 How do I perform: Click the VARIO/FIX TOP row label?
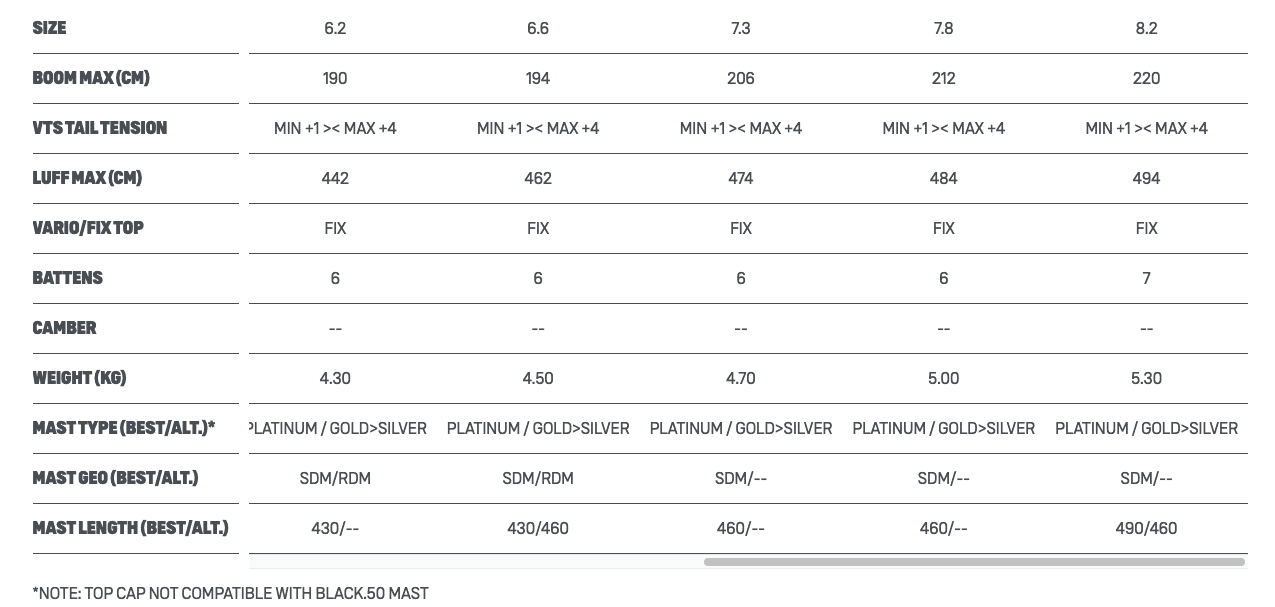coord(88,228)
